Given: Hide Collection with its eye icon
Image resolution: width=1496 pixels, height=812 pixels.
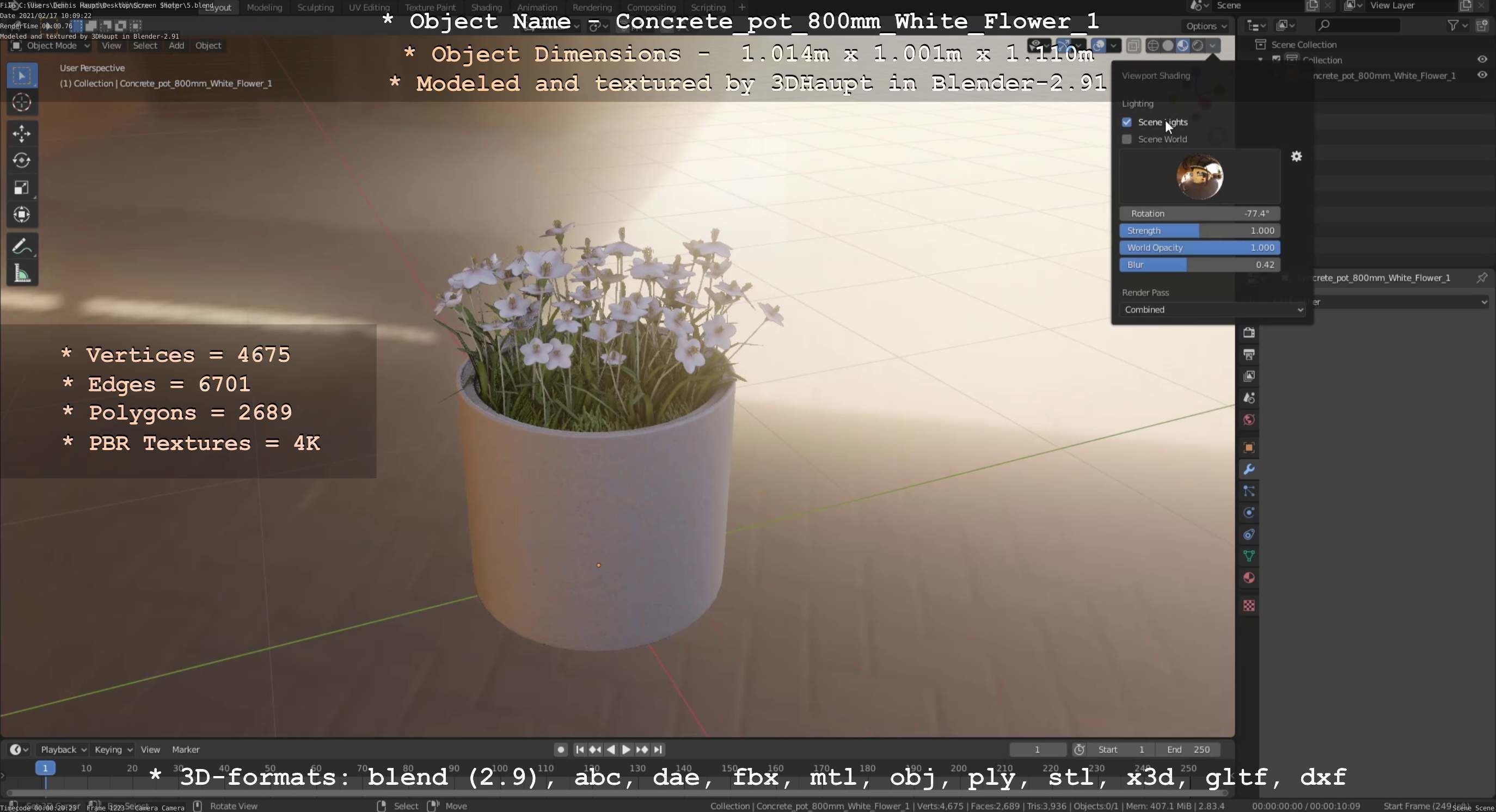Looking at the screenshot, I should tap(1482, 59).
